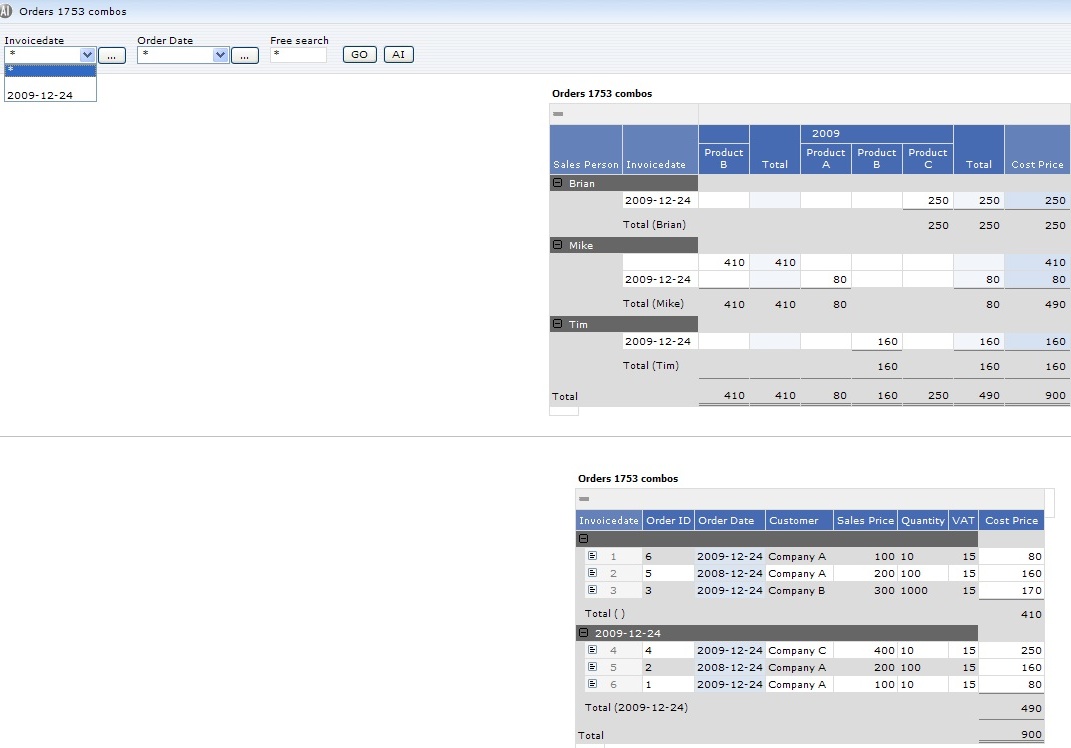This screenshot has width=1071, height=748.
Task: Open the detail icon for row 3
Action: click(592, 590)
